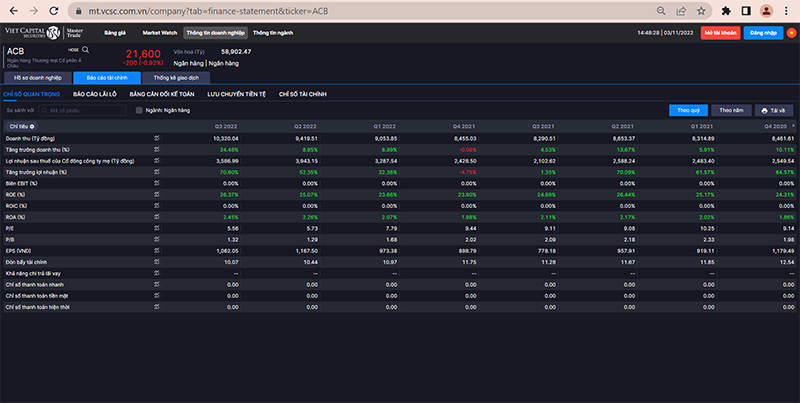The height and width of the screenshot is (403, 800).
Task: Open Lưu chuyển tiền tệ sub-tab
Action: pos(236,94)
